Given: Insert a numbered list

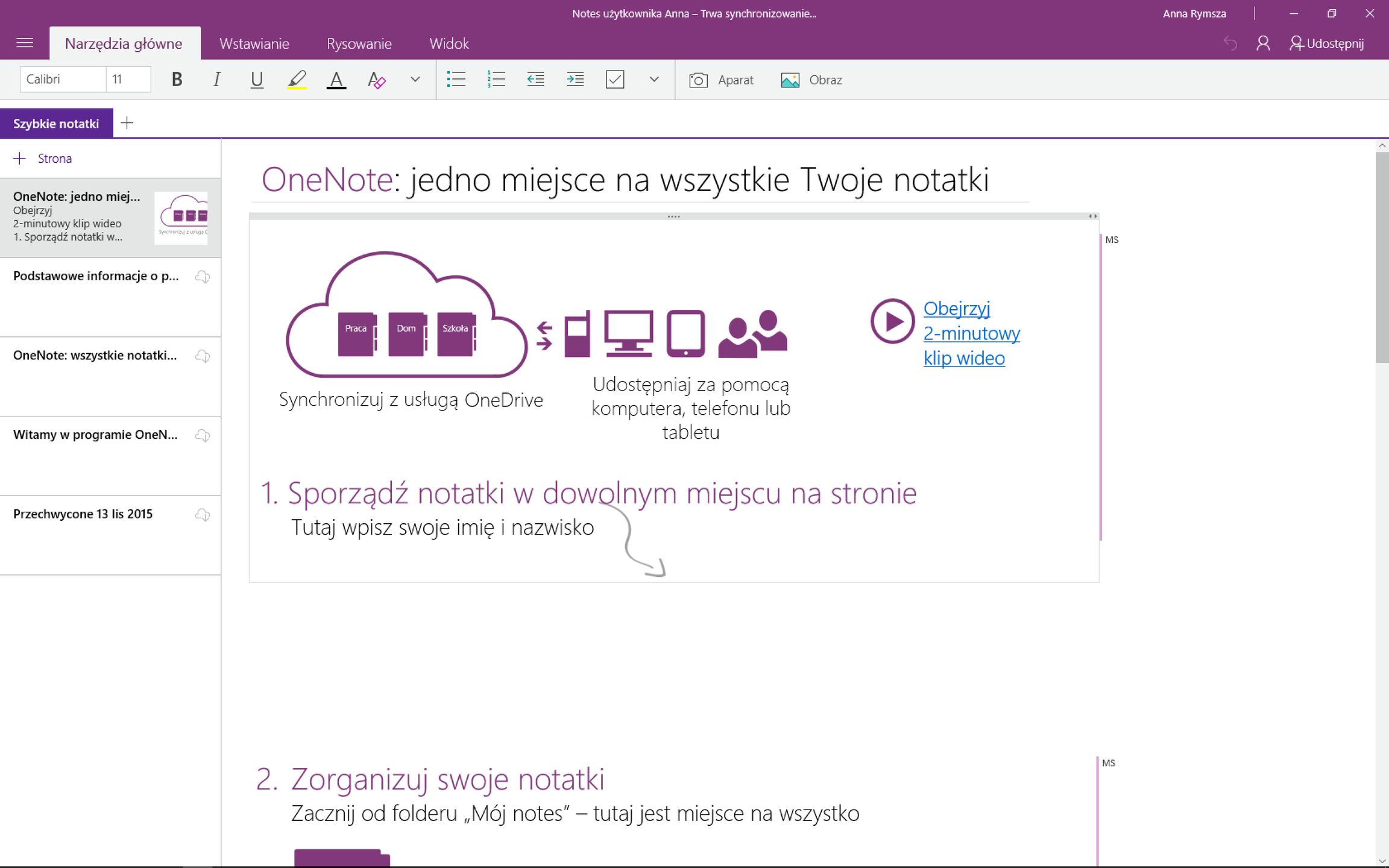Looking at the screenshot, I should 496,80.
